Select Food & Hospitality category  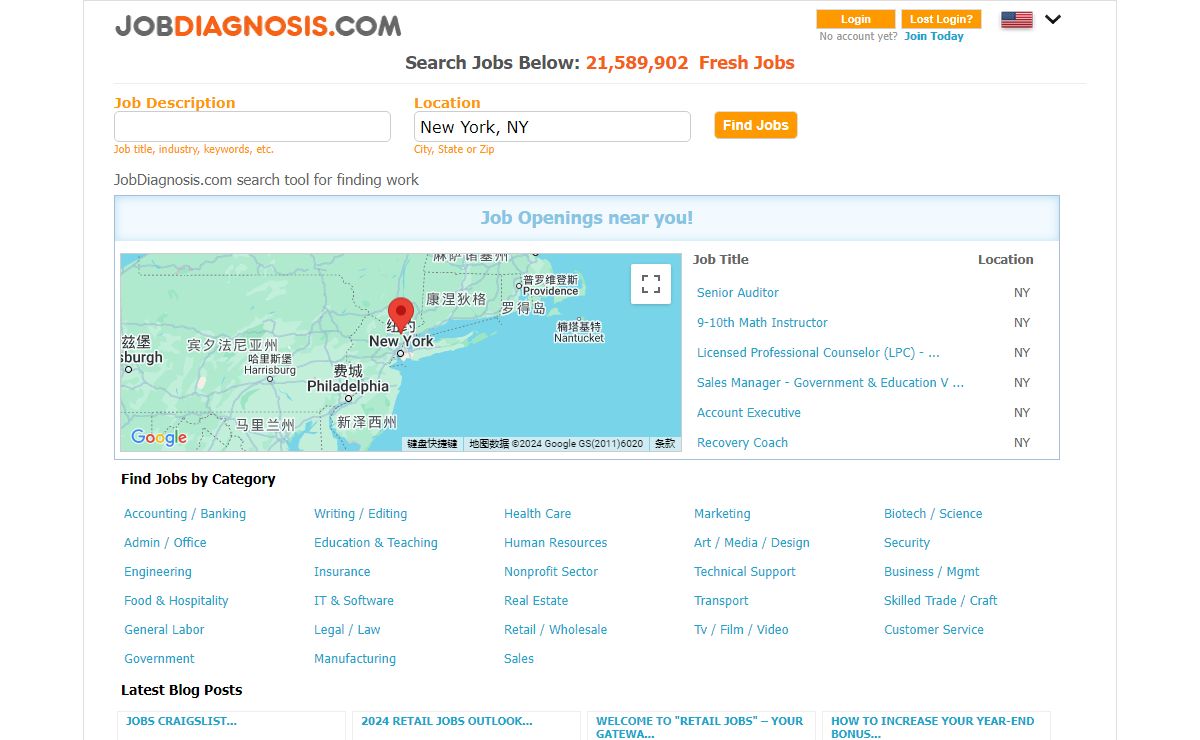(x=176, y=601)
